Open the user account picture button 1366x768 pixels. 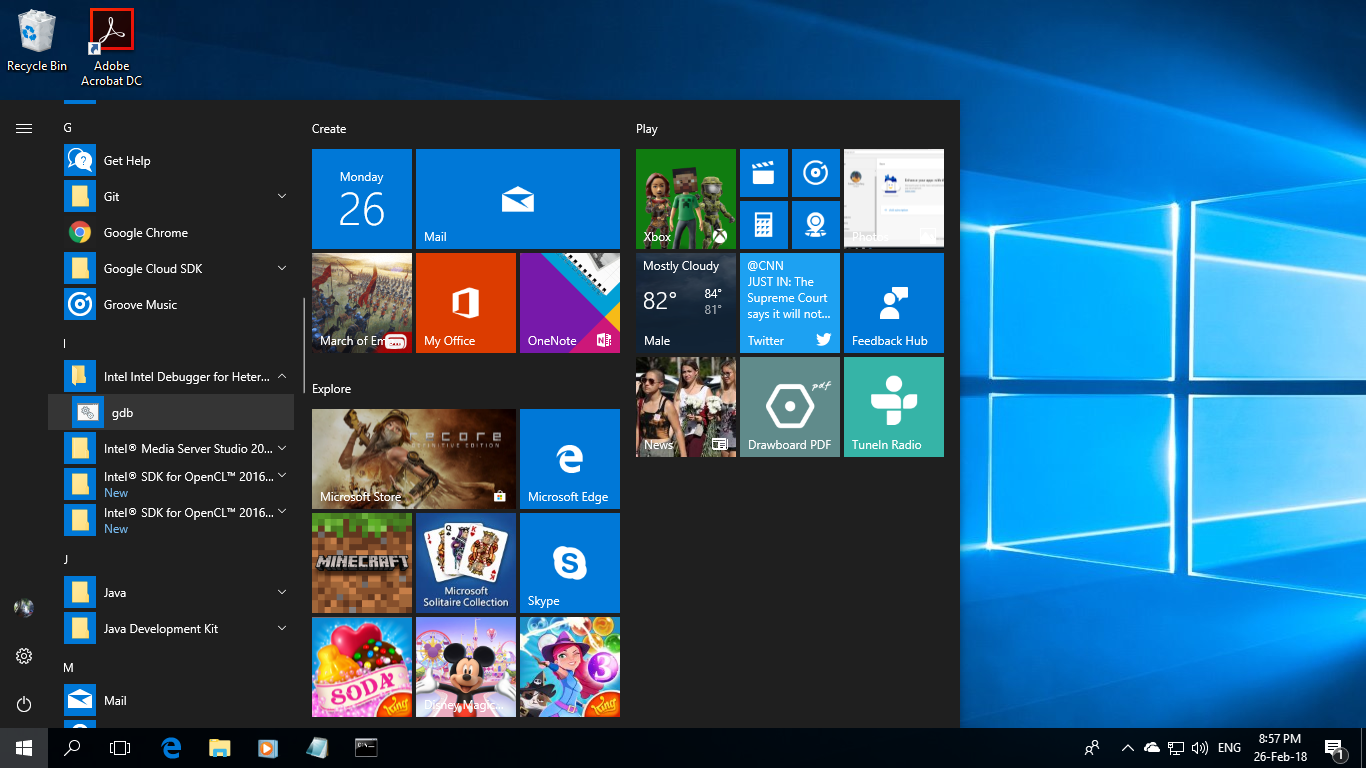click(x=24, y=608)
